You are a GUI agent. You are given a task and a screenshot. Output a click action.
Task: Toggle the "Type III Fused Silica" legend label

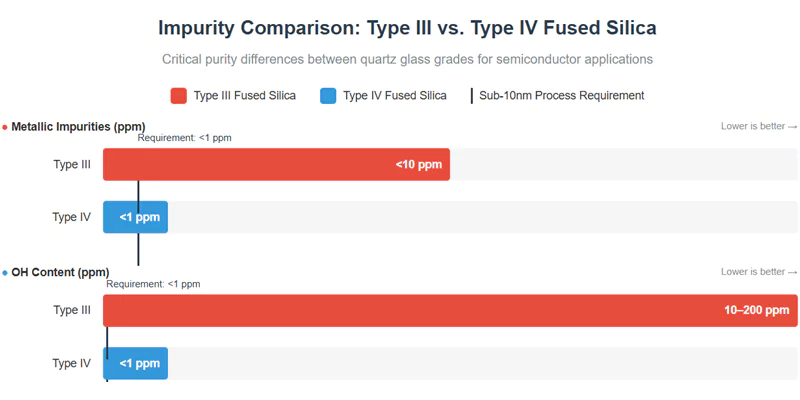[x=244, y=96]
